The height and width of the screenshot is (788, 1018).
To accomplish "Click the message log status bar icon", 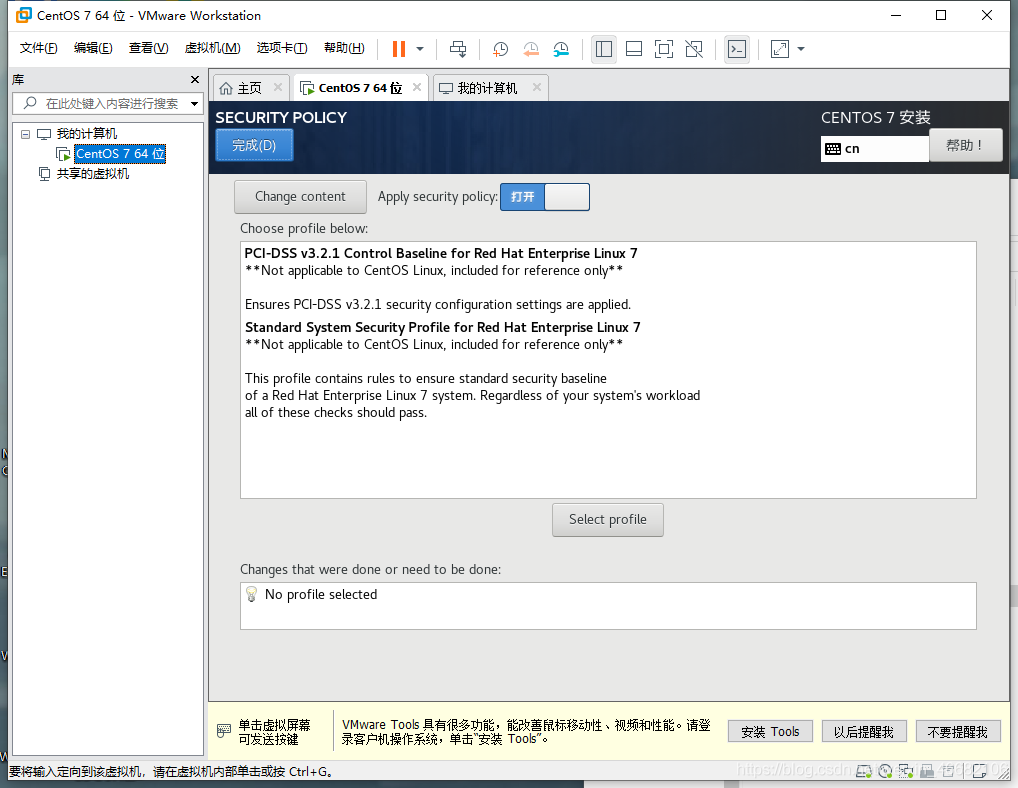I will (x=980, y=770).
